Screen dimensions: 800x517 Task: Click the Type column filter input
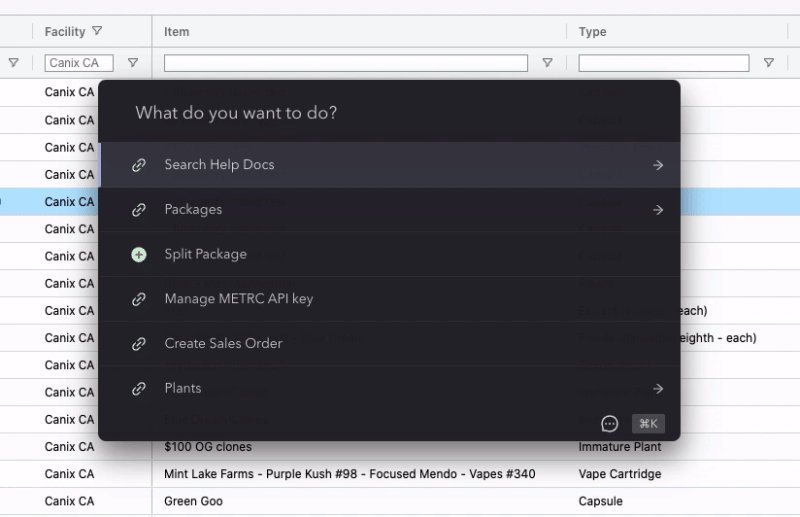[664, 63]
